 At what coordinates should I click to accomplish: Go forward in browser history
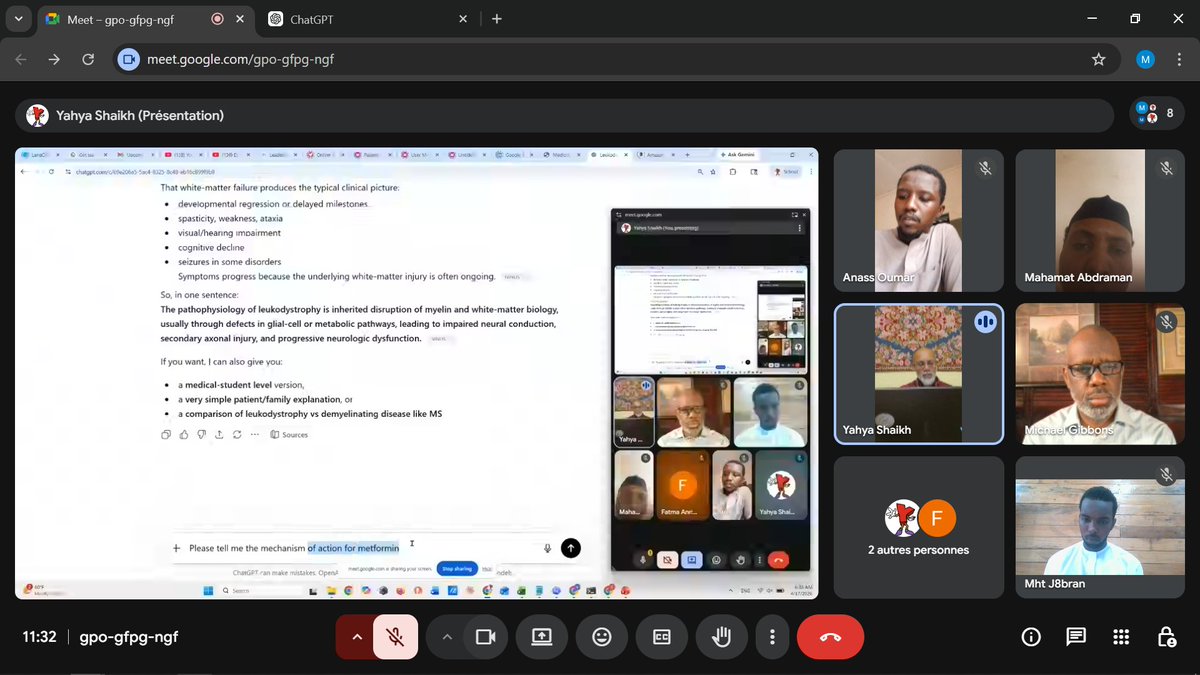click(54, 59)
